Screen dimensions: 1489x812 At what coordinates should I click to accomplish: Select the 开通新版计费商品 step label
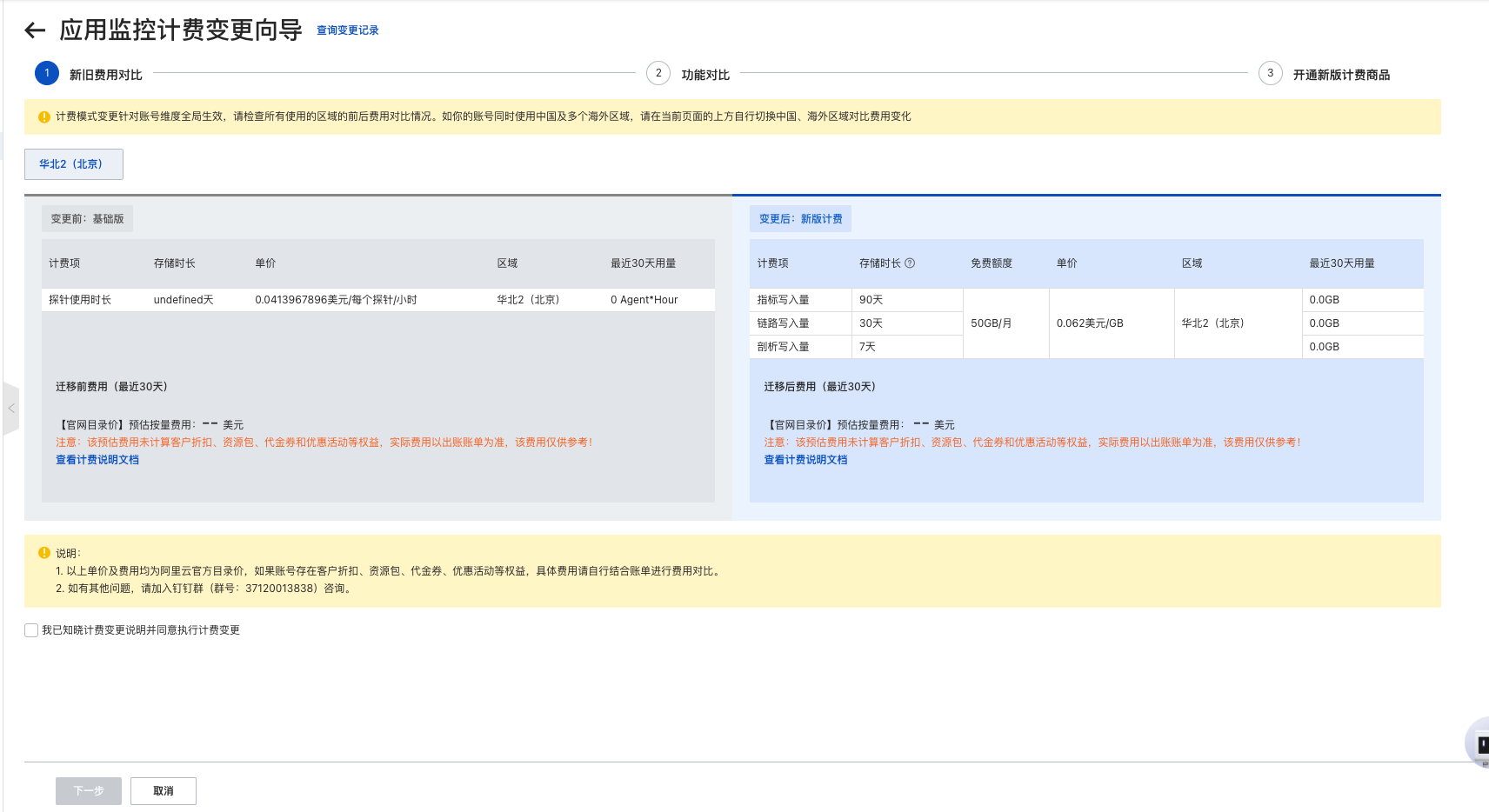click(x=1341, y=75)
